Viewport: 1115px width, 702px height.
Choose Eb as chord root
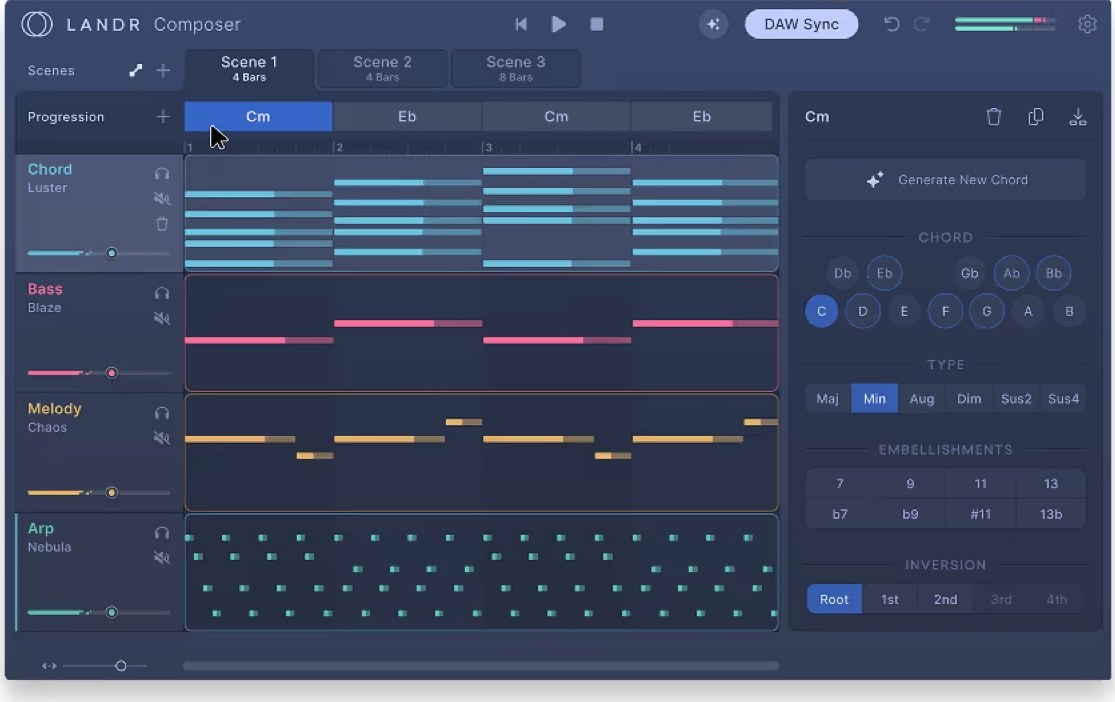pyautogui.click(x=884, y=273)
